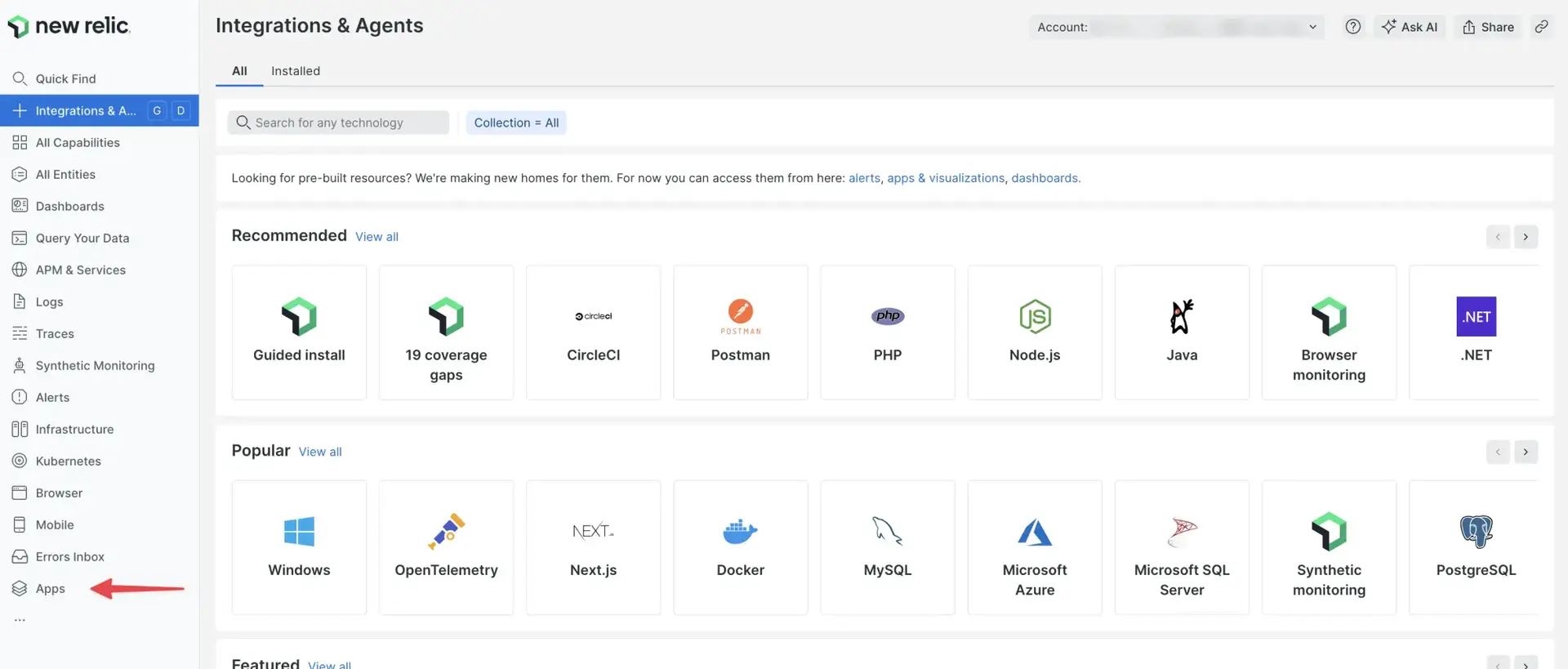Open the Collection = All filter
Screen dimensions: 1568x669
pyautogui.click(x=516, y=123)
